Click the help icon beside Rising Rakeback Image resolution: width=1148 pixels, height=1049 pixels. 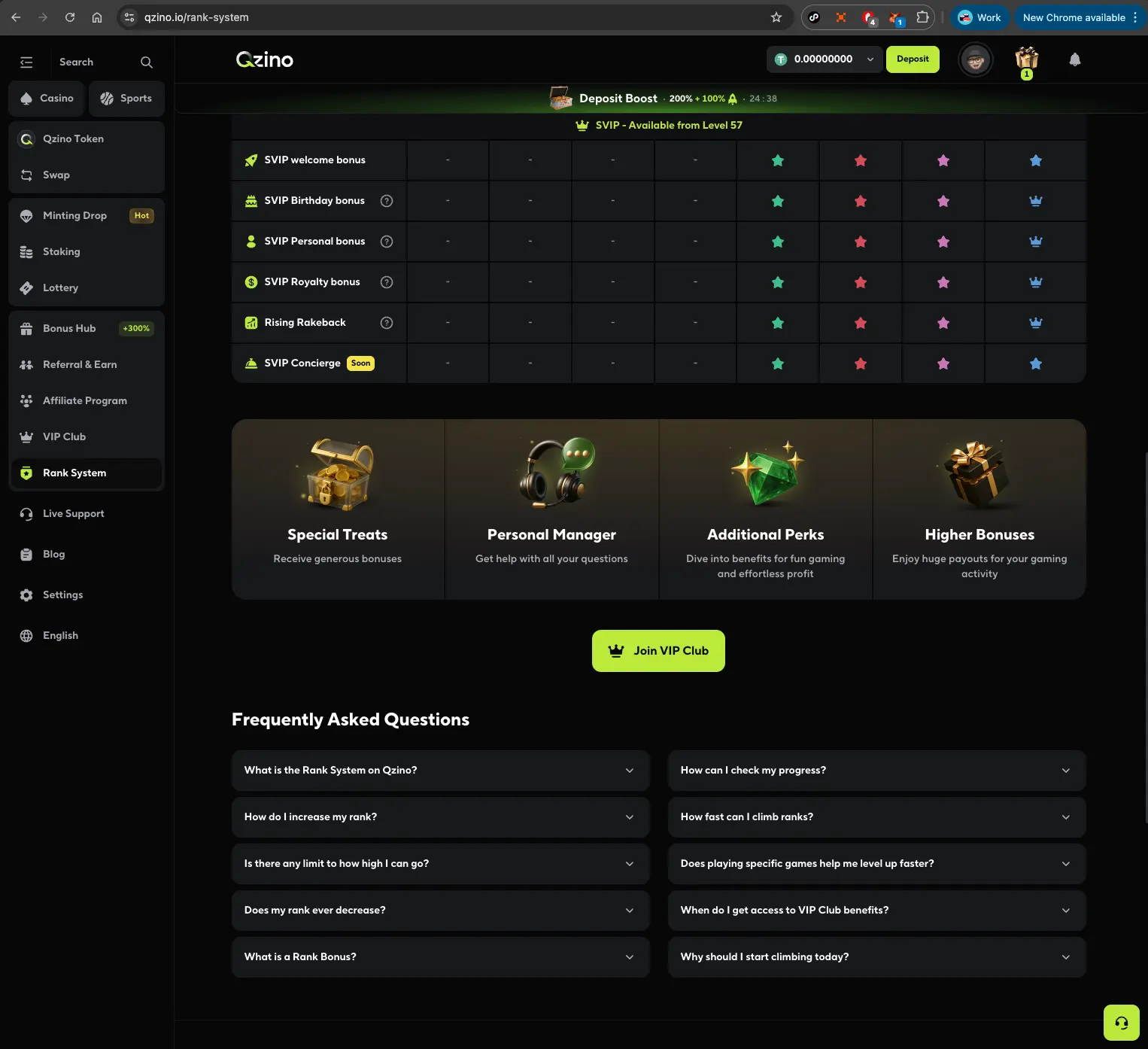point(387,323)
